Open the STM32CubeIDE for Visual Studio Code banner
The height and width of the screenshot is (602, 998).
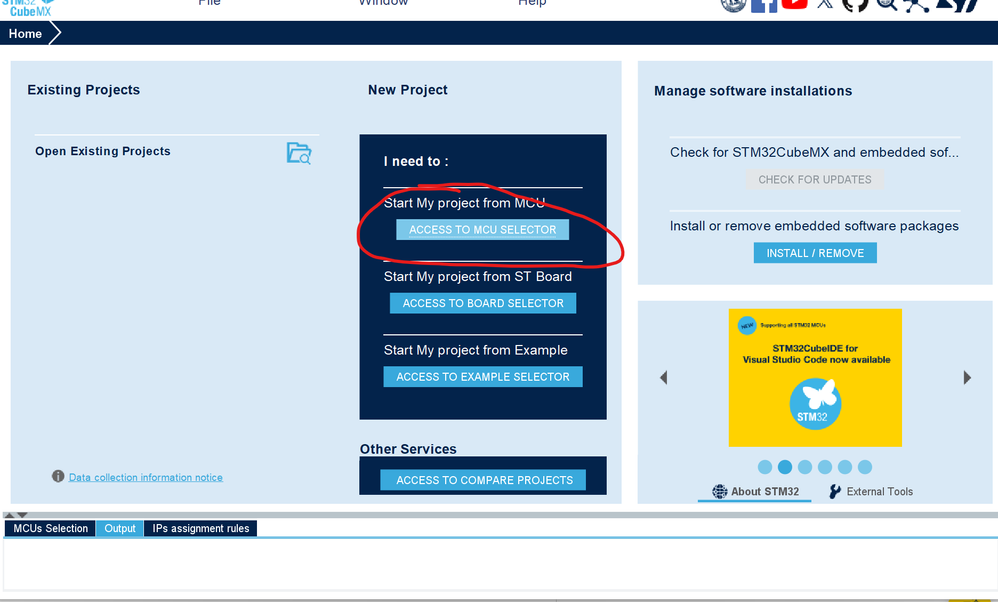click(815, 377)
